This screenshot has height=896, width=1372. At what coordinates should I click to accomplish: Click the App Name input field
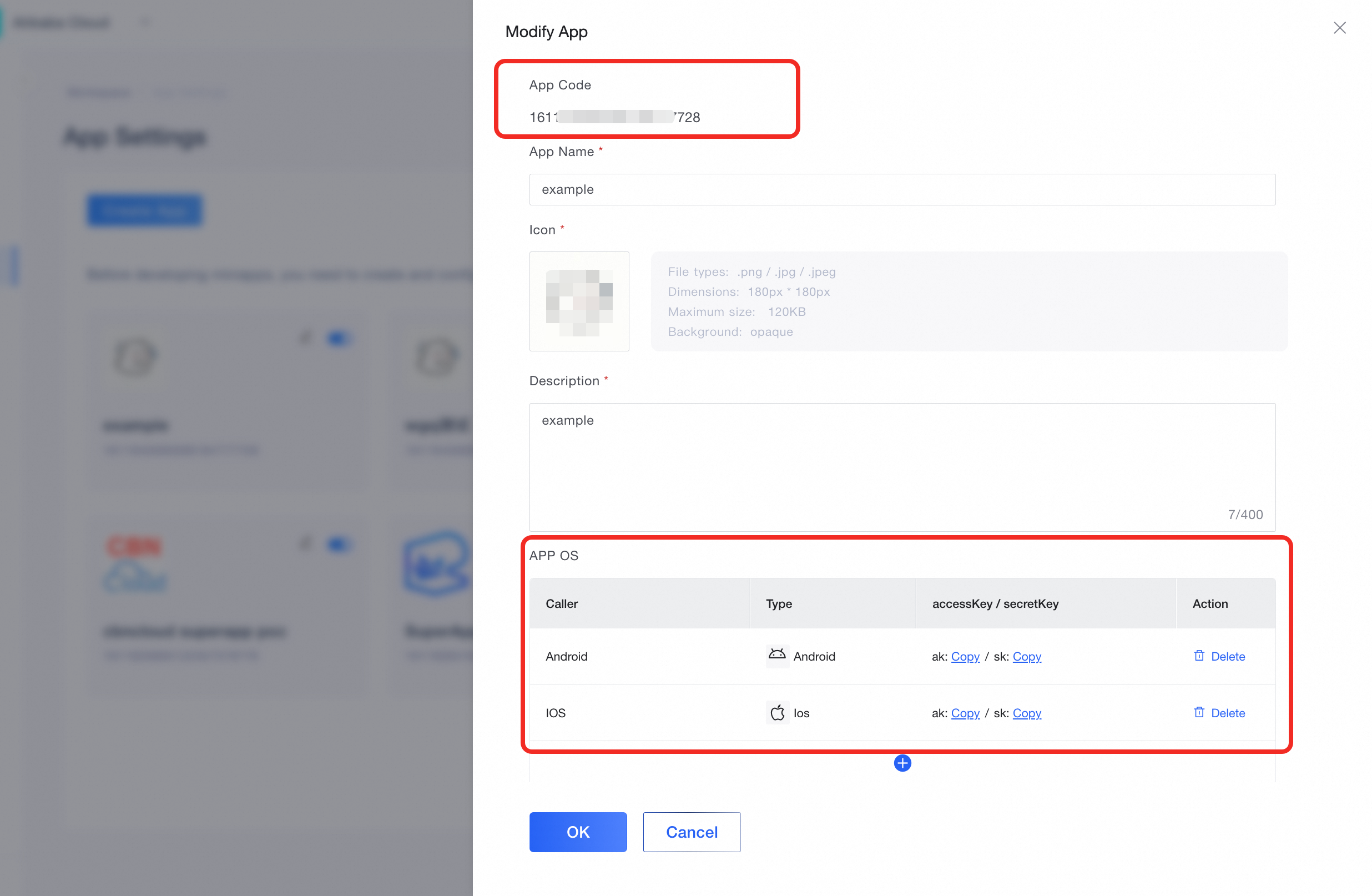pyautogui.click(x=902, y=189)
